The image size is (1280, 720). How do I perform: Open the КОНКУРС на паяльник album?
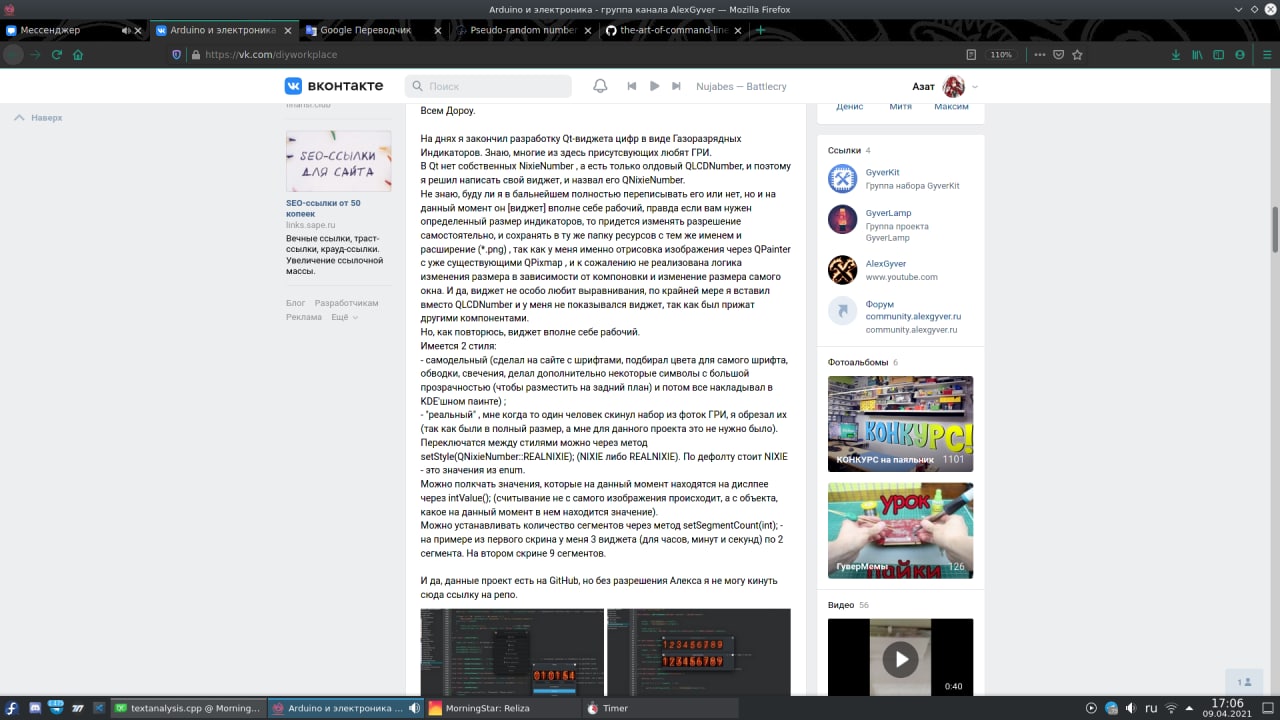point(900,424)
